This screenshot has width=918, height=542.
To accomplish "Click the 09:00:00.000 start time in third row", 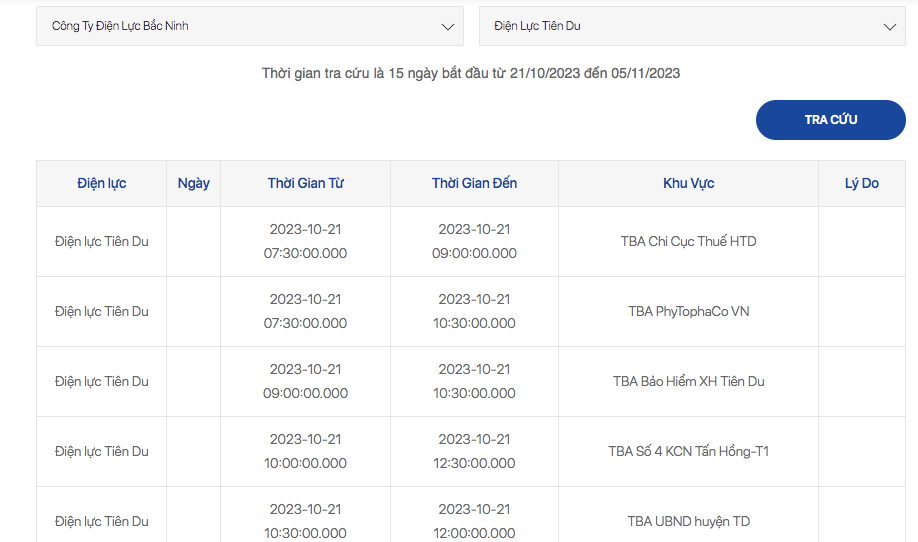I will (x=306, y=393).
